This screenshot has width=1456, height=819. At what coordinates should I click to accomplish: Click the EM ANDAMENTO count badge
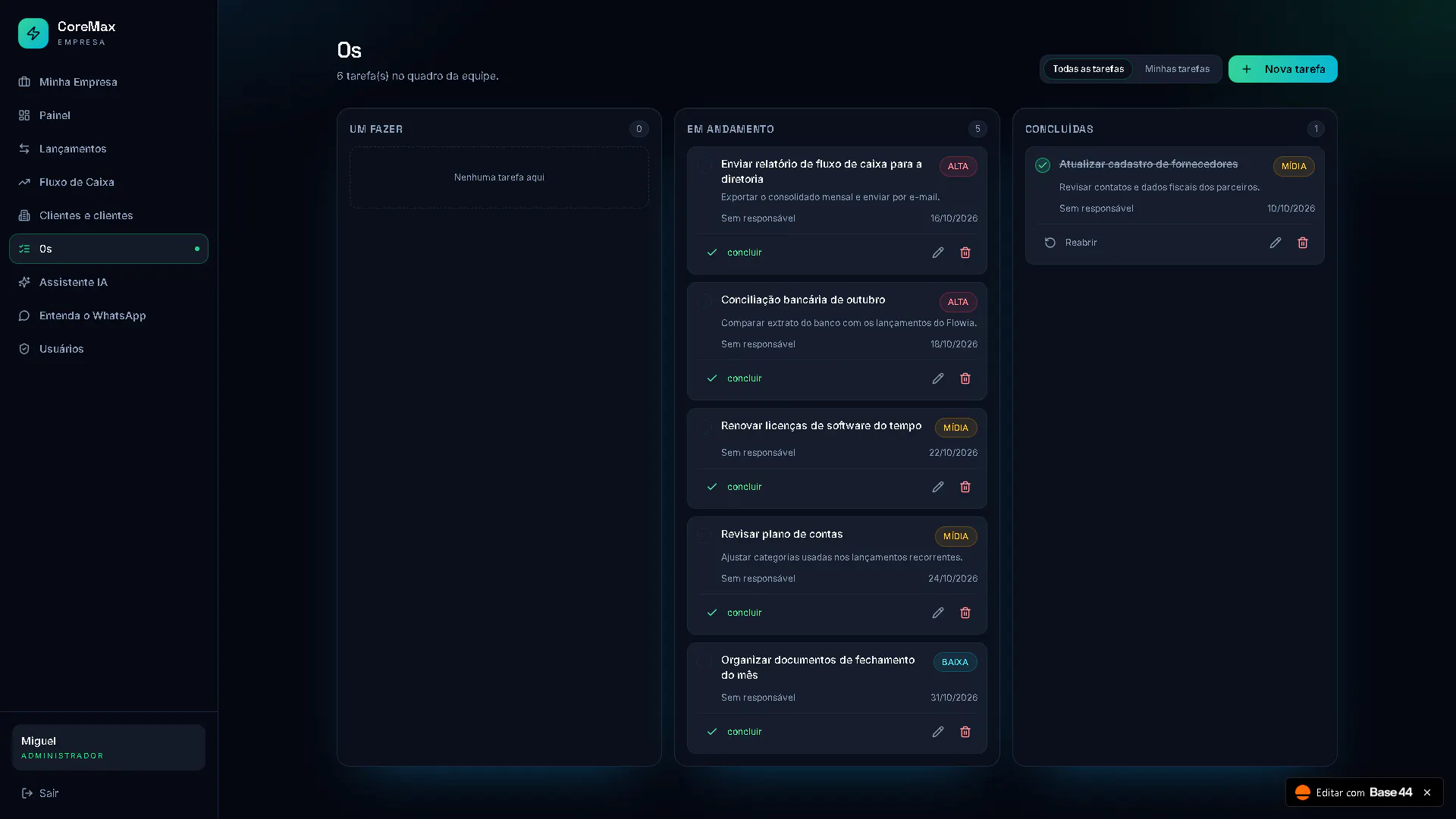click(977, 129)
